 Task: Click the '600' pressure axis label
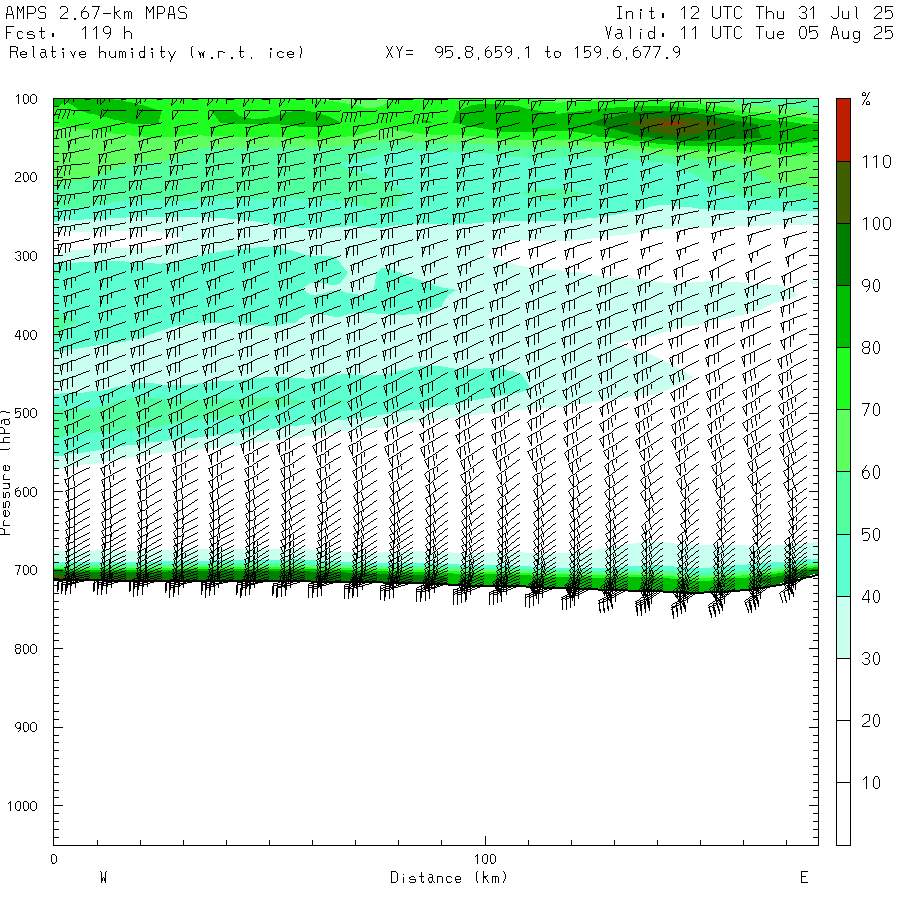(x=26, y=492)
